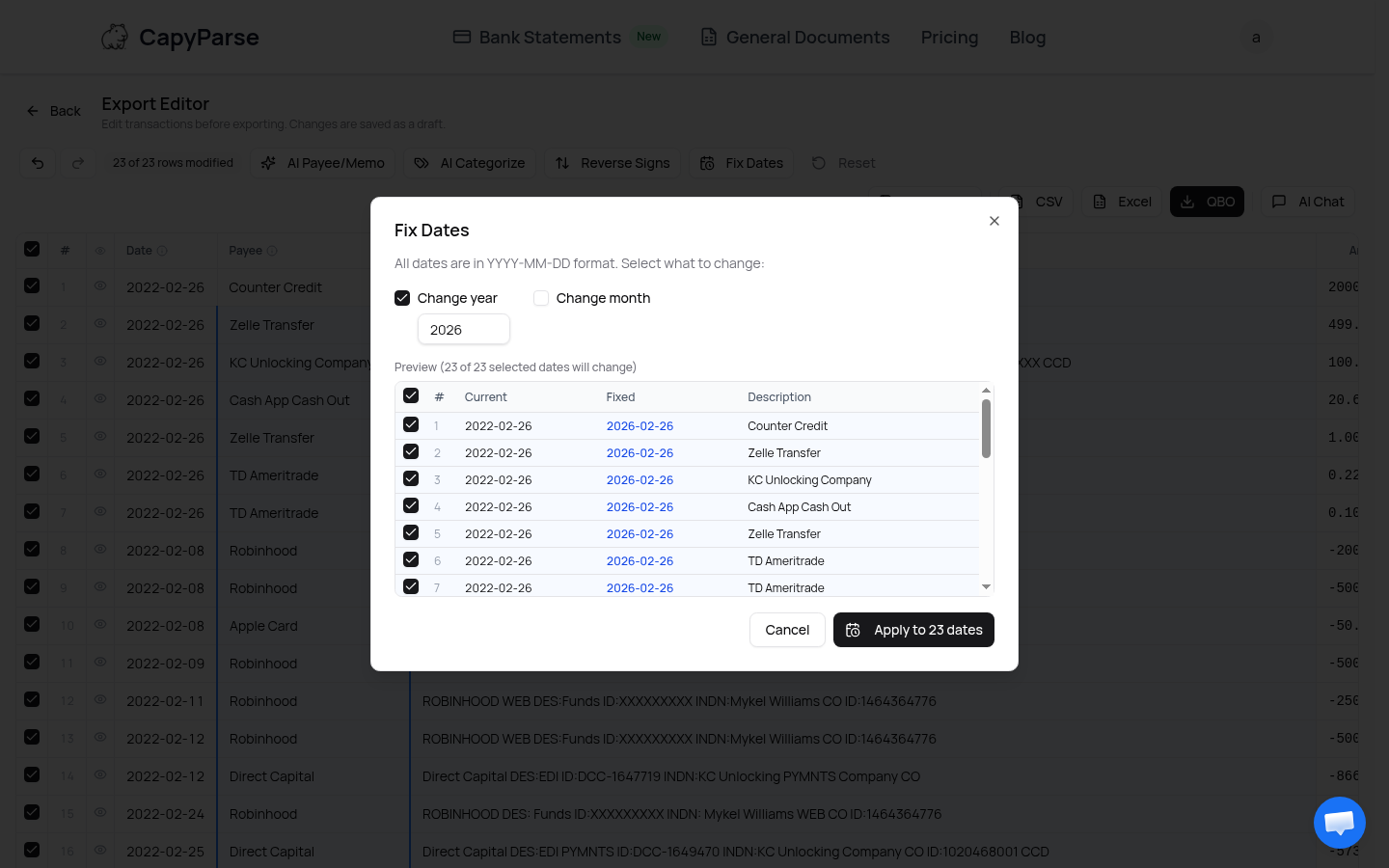Click the 2026 year input field
The width and height of the screenshot is (1389, 868).
(x=464, y=329)
